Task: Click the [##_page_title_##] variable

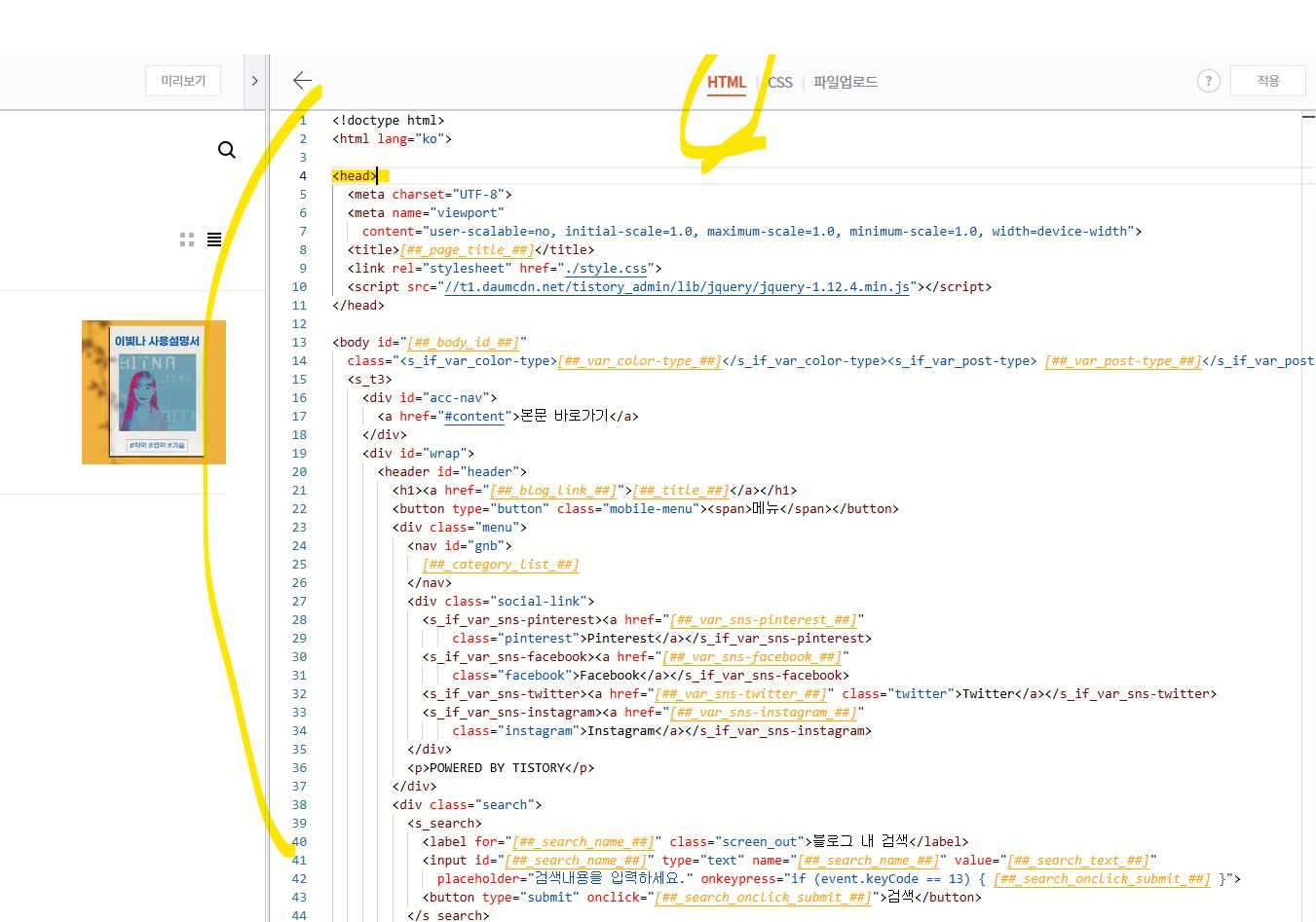Action: click(467, 249)
